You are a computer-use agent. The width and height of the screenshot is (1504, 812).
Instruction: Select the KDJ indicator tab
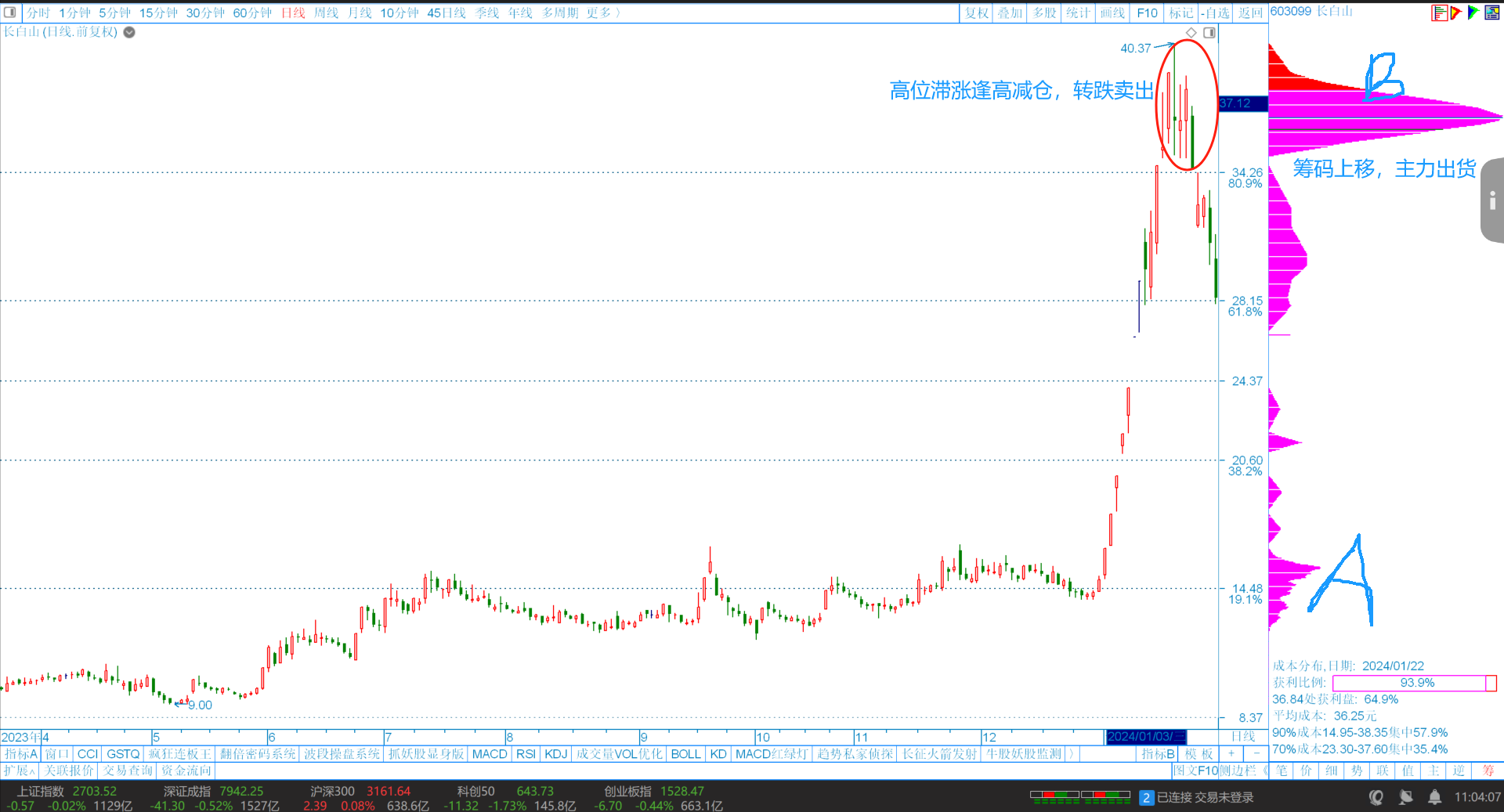pos(555,754)
